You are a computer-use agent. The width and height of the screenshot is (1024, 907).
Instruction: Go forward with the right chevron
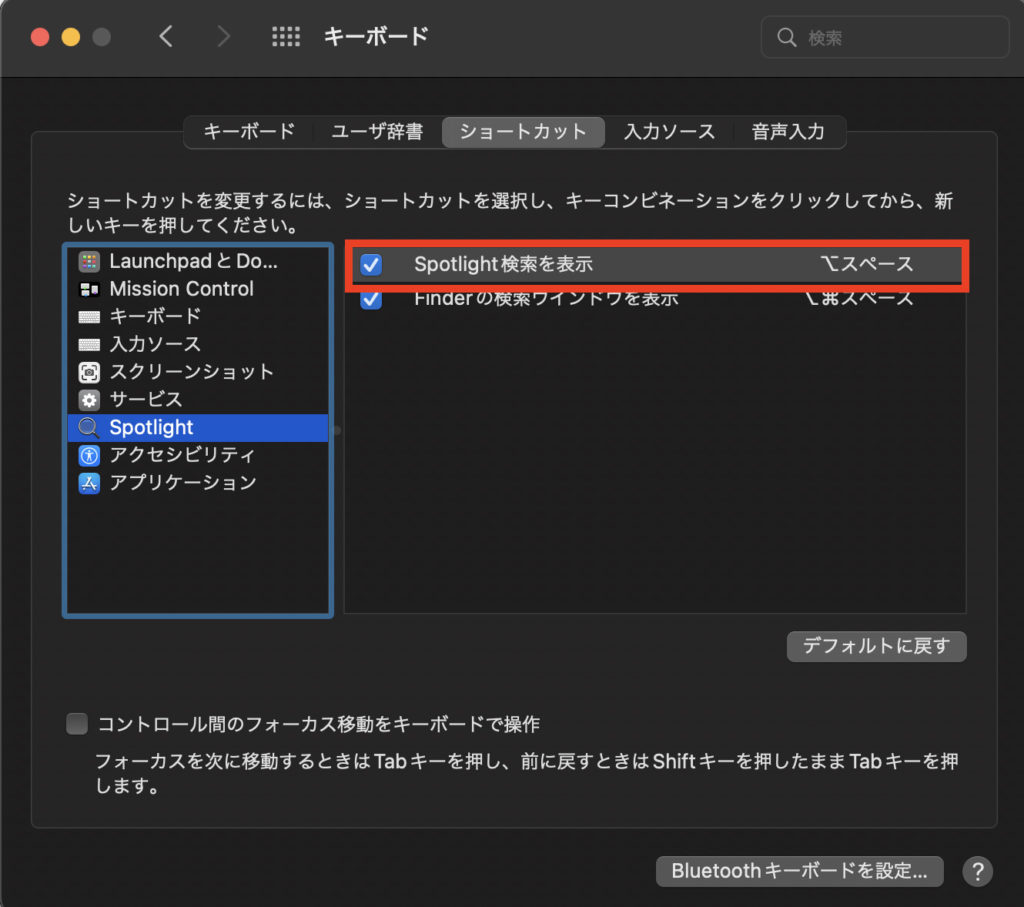click(223, 37)
